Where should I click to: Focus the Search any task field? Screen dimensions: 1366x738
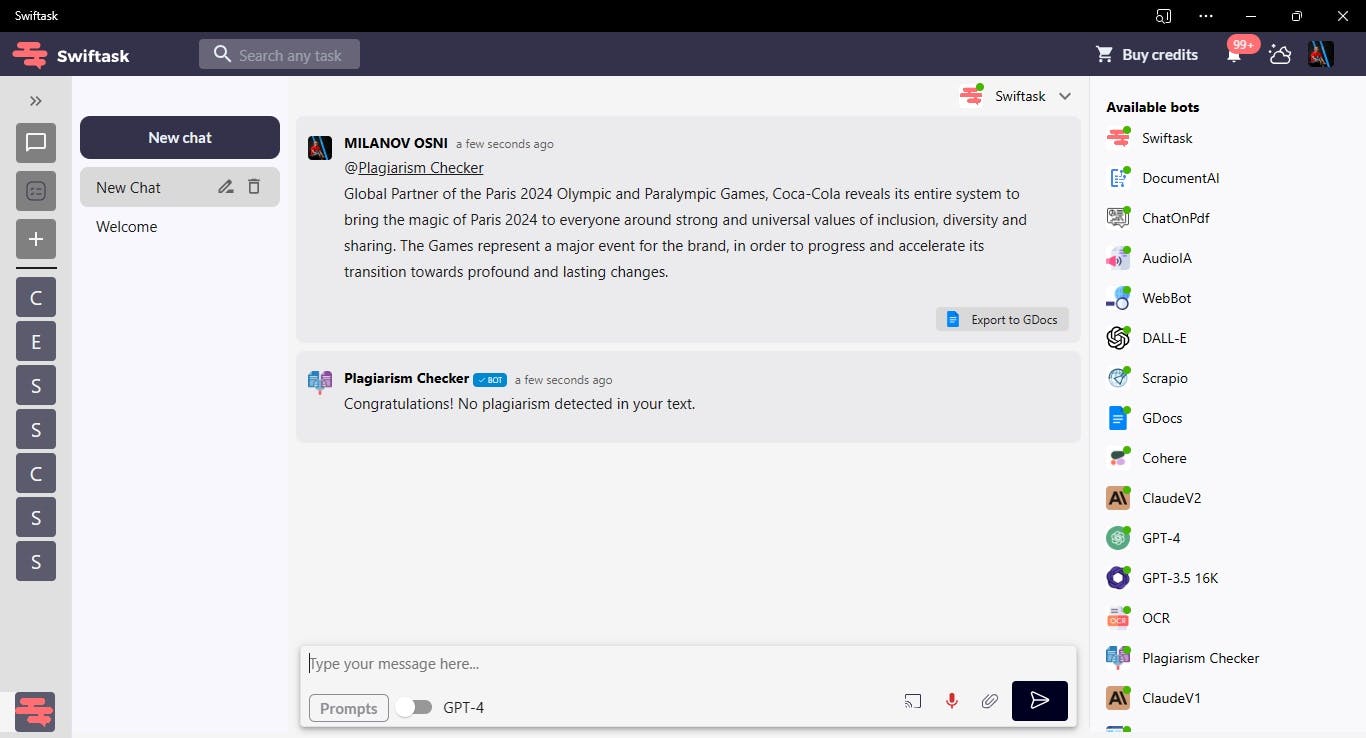pos(279,54)
